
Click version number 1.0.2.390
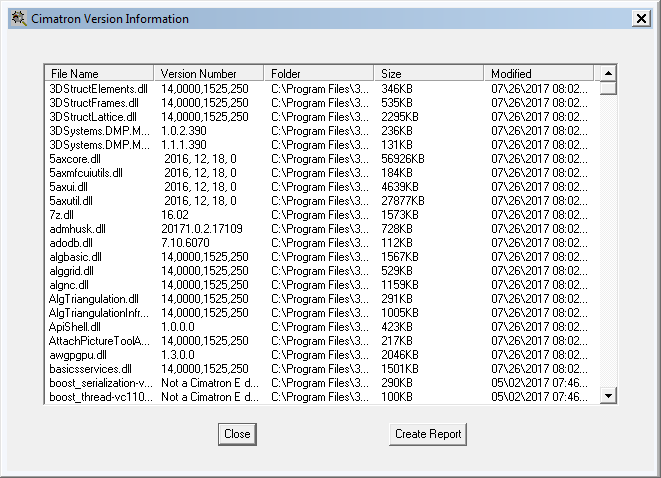click(184, 131)
